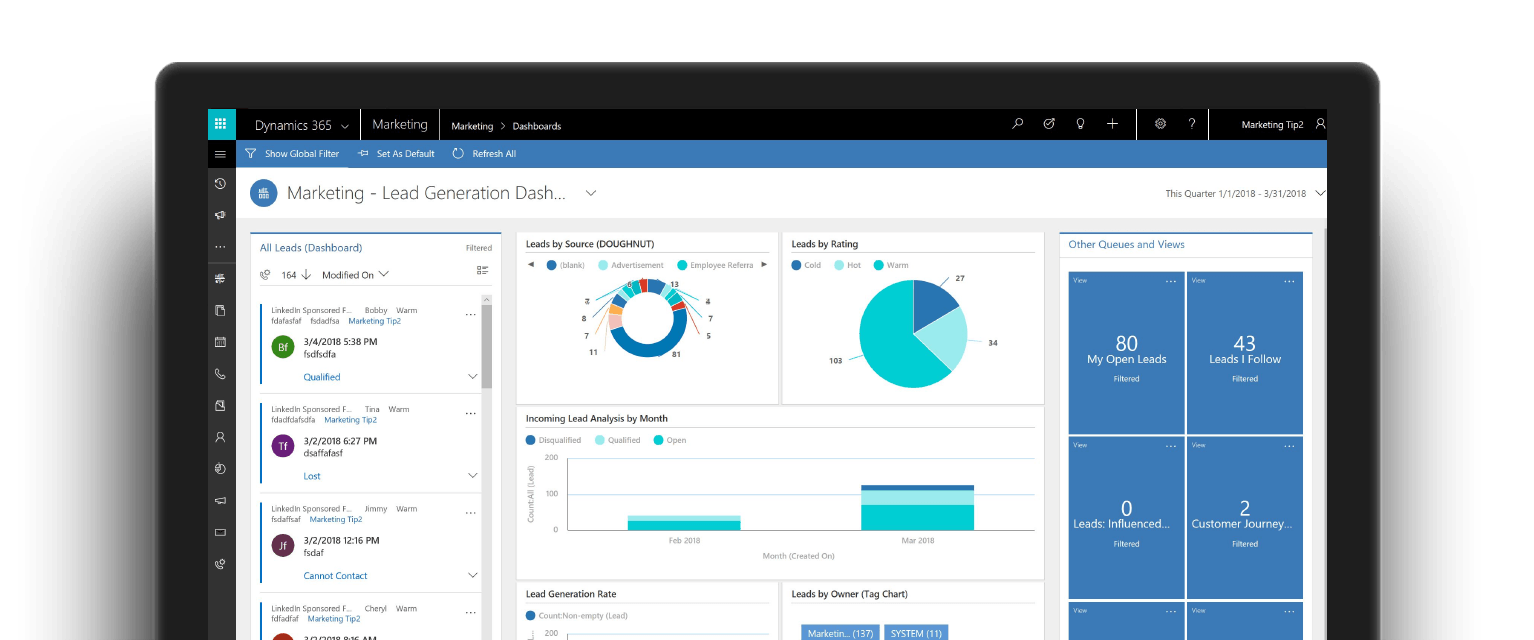Click Refresh All in command bar
Screen dimensions: 1534x640
(x=484, y=154)
